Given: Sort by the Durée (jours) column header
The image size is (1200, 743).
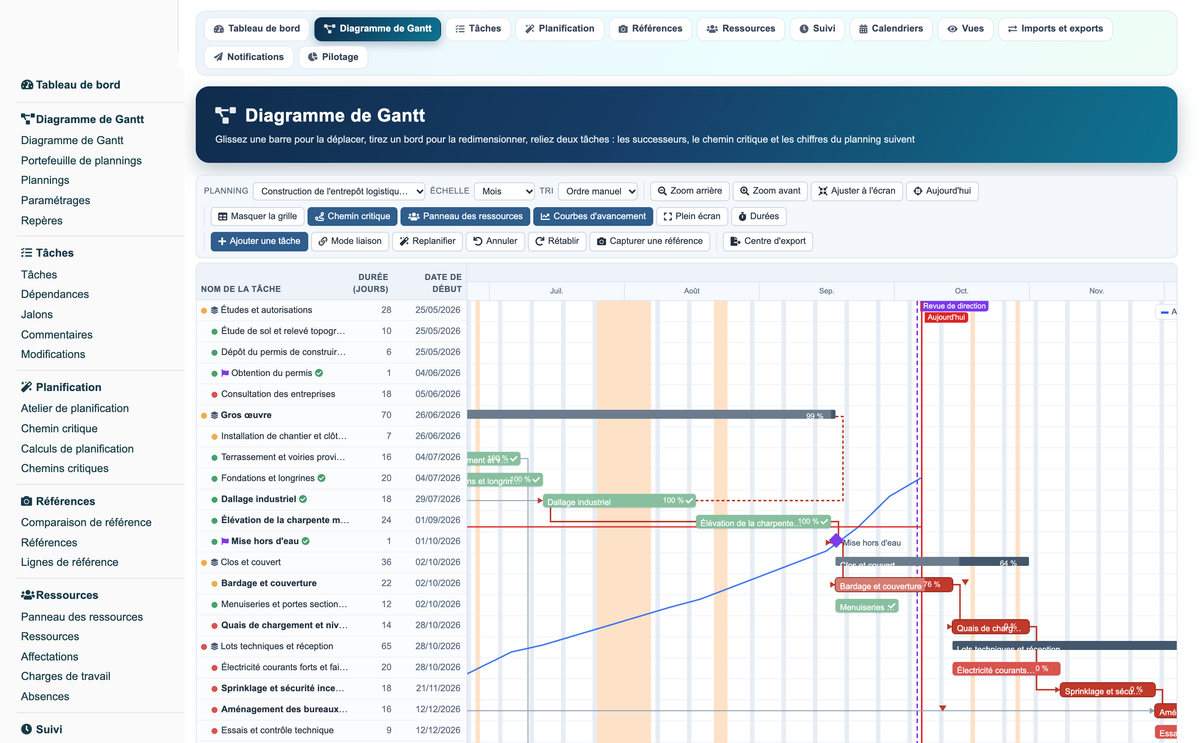Looking at the screenshot, I should pyautogui.click(x=372, y=283).
